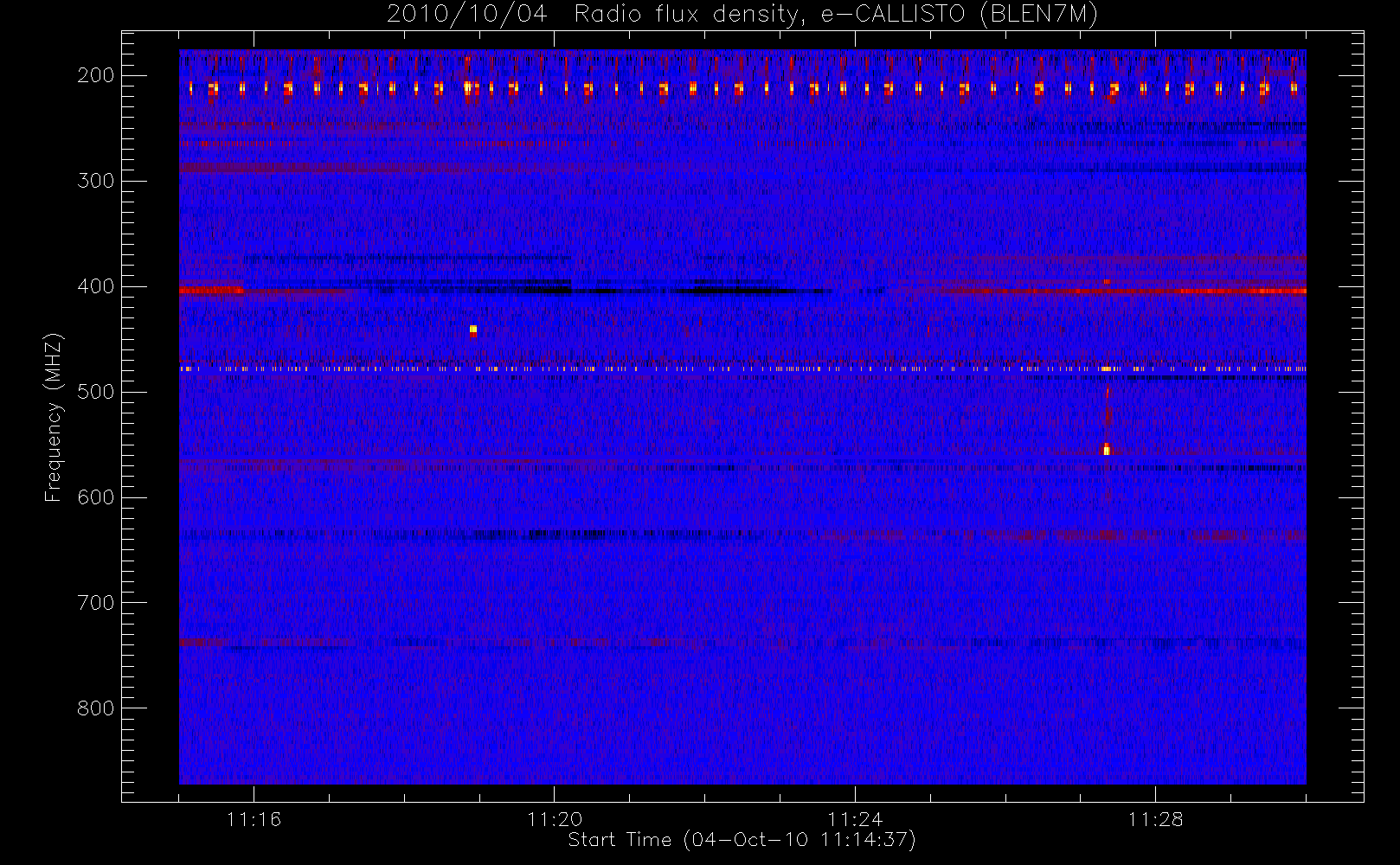
Task: Click the 800 frequency tick label
Action: 95,708
